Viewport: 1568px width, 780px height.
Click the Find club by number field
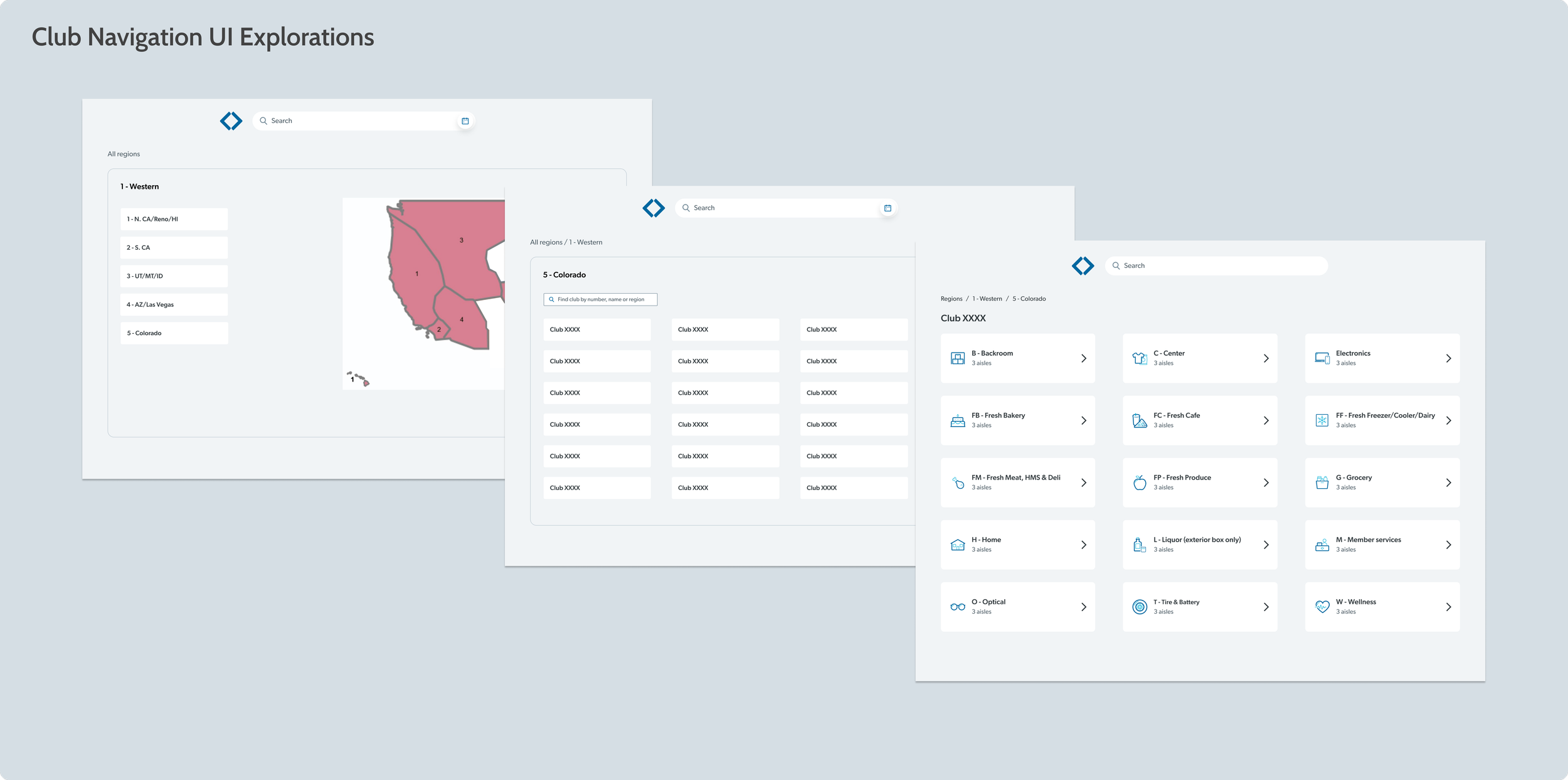click(600, 299)
